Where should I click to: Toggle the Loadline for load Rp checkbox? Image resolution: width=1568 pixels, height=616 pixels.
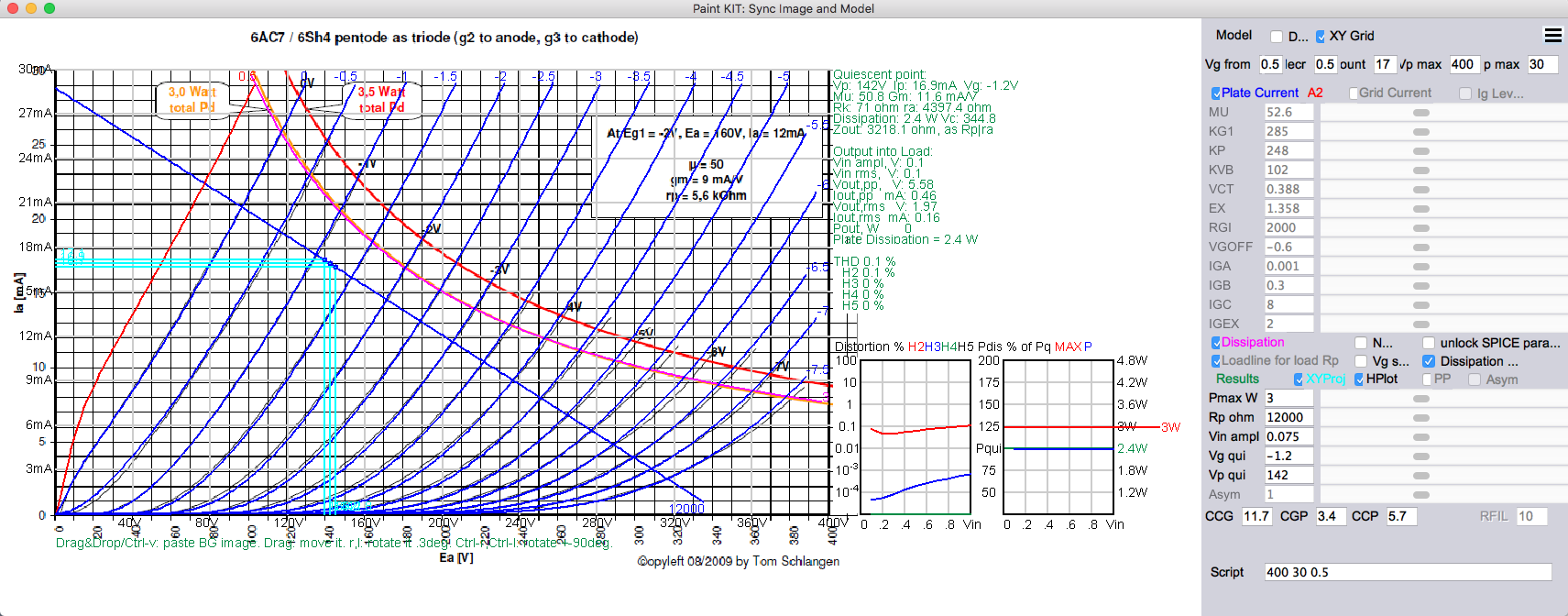pyautogui.click(x=1216, y=361)
